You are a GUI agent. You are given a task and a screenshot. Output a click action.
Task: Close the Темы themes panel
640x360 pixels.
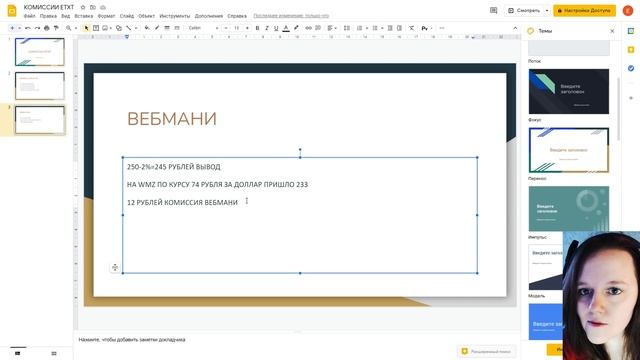pyautogui.click(x=612, y=31)
